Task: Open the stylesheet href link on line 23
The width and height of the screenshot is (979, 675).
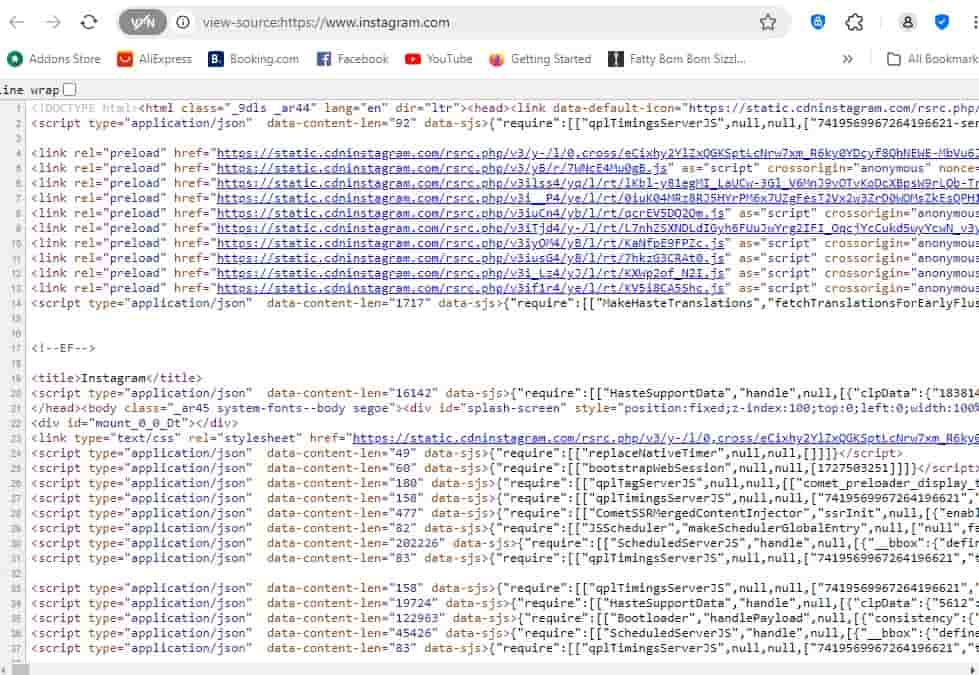Action: 666,438
